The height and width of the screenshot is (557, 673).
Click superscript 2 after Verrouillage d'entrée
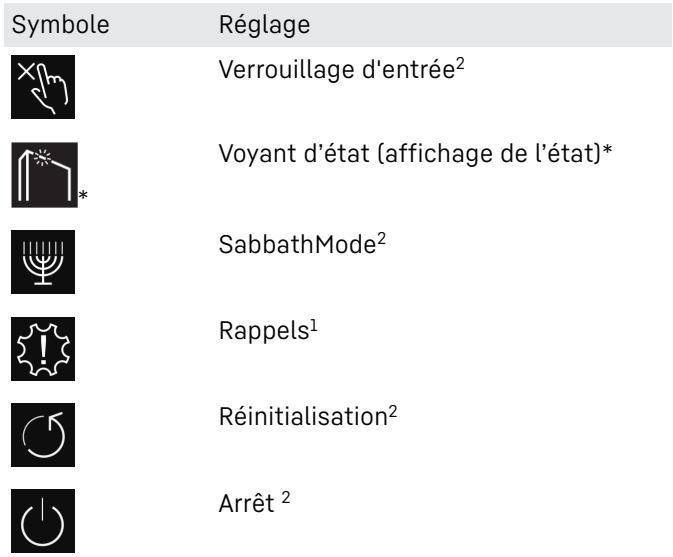[460, 65]
